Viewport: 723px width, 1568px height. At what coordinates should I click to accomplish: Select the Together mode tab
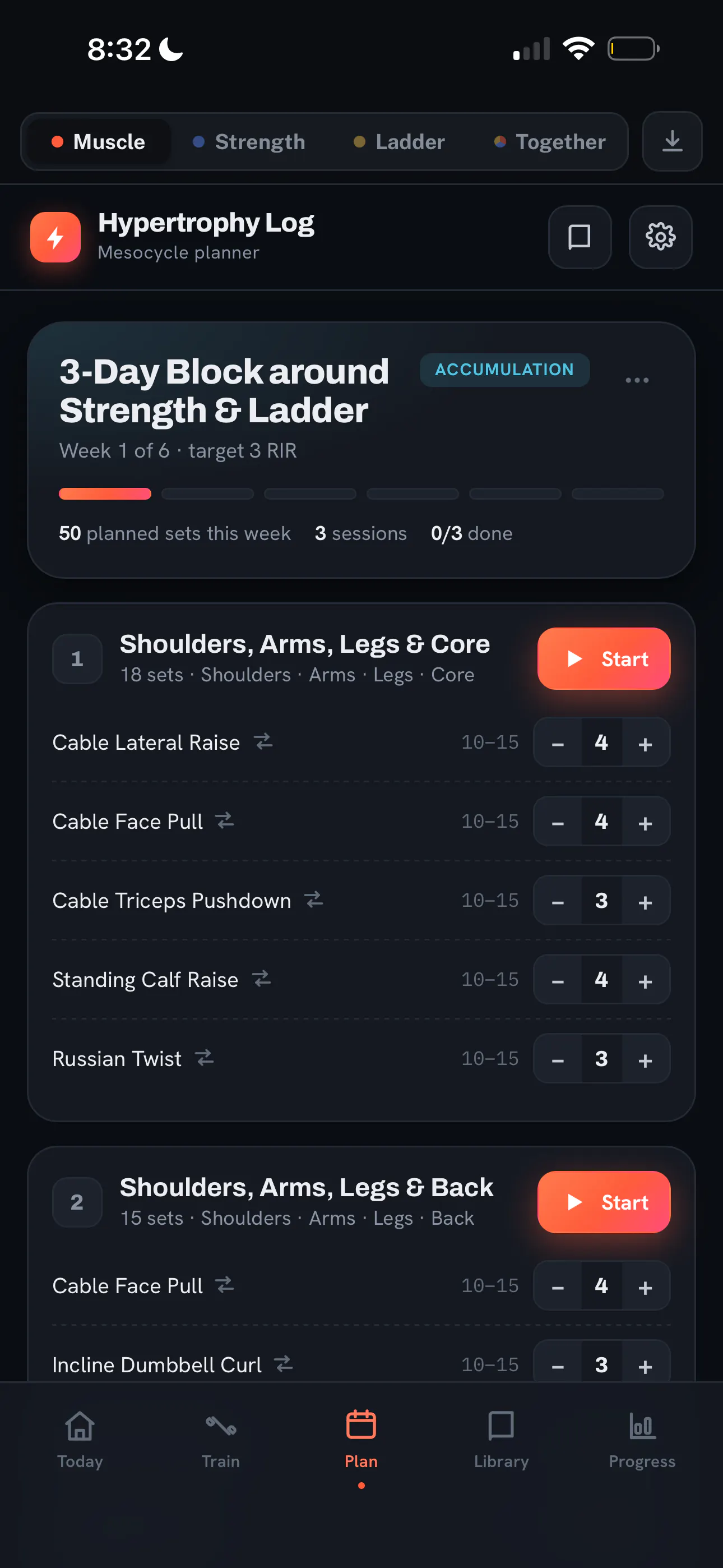[x=550, y=142]
